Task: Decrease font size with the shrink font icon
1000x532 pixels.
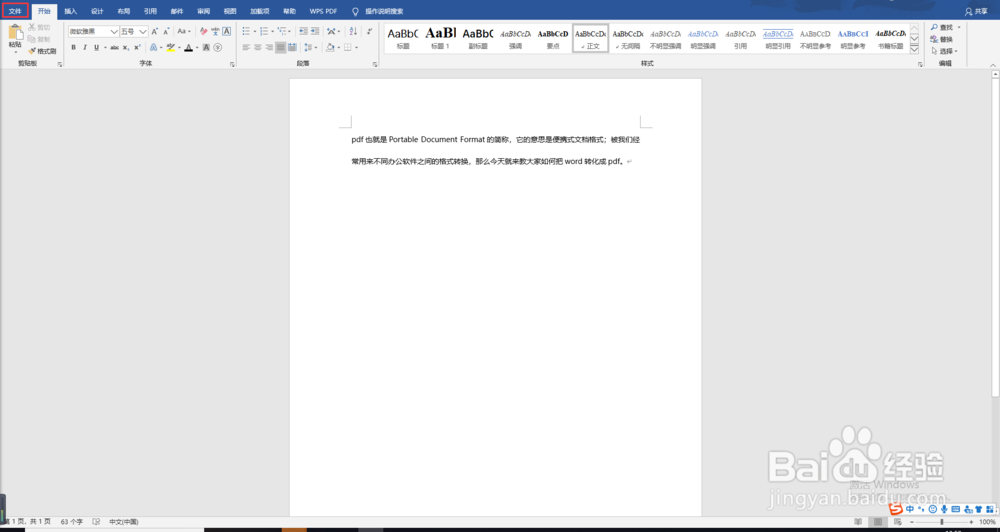Action: 166,31
